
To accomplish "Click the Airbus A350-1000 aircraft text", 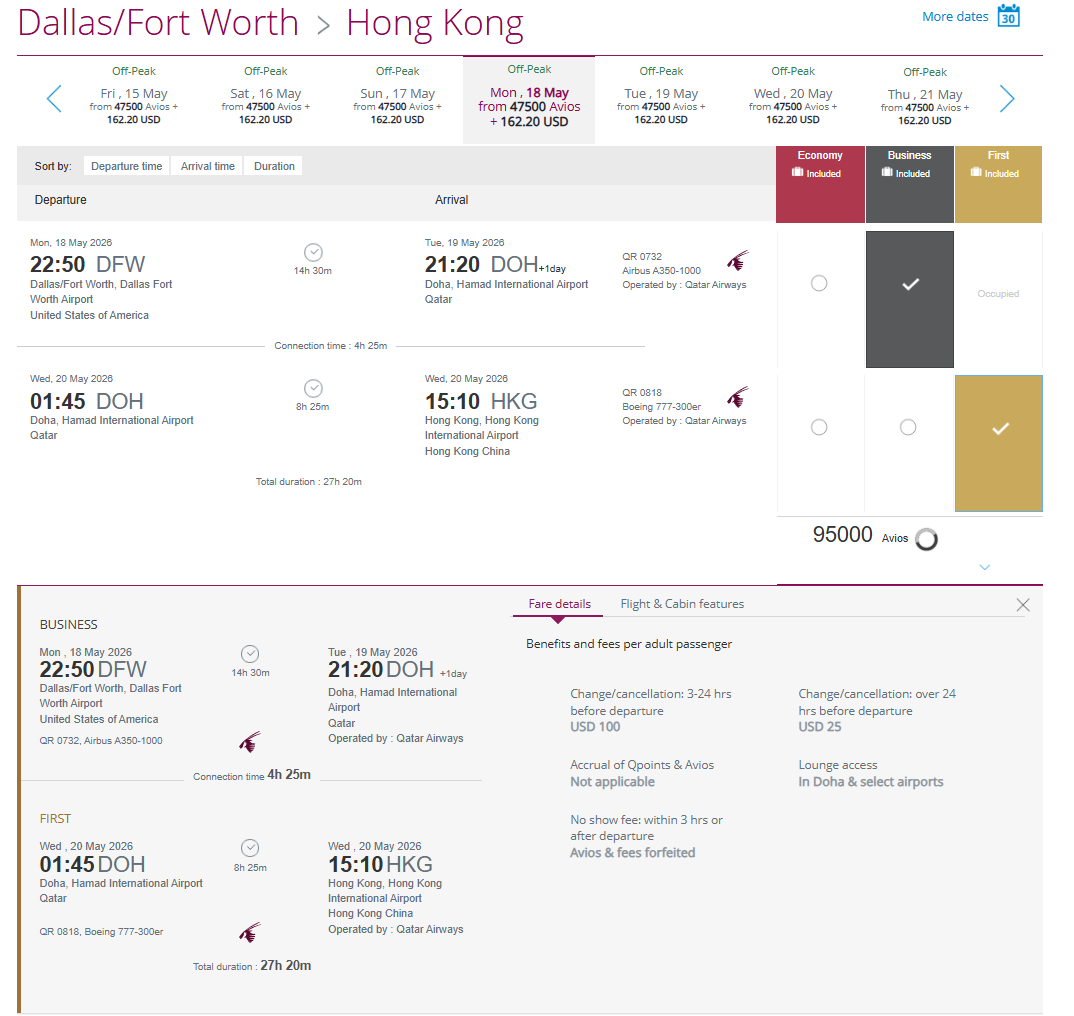I will [x=661, y=271].
